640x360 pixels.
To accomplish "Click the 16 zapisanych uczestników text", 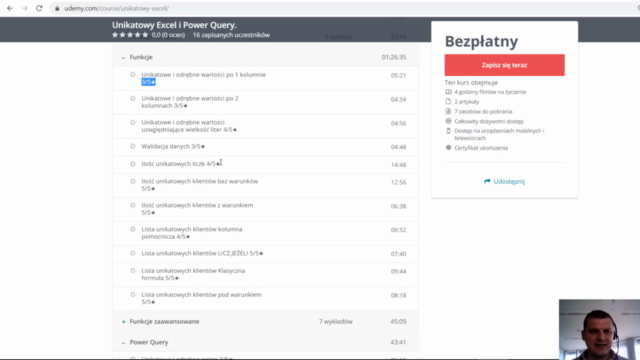I will point(231,35).
